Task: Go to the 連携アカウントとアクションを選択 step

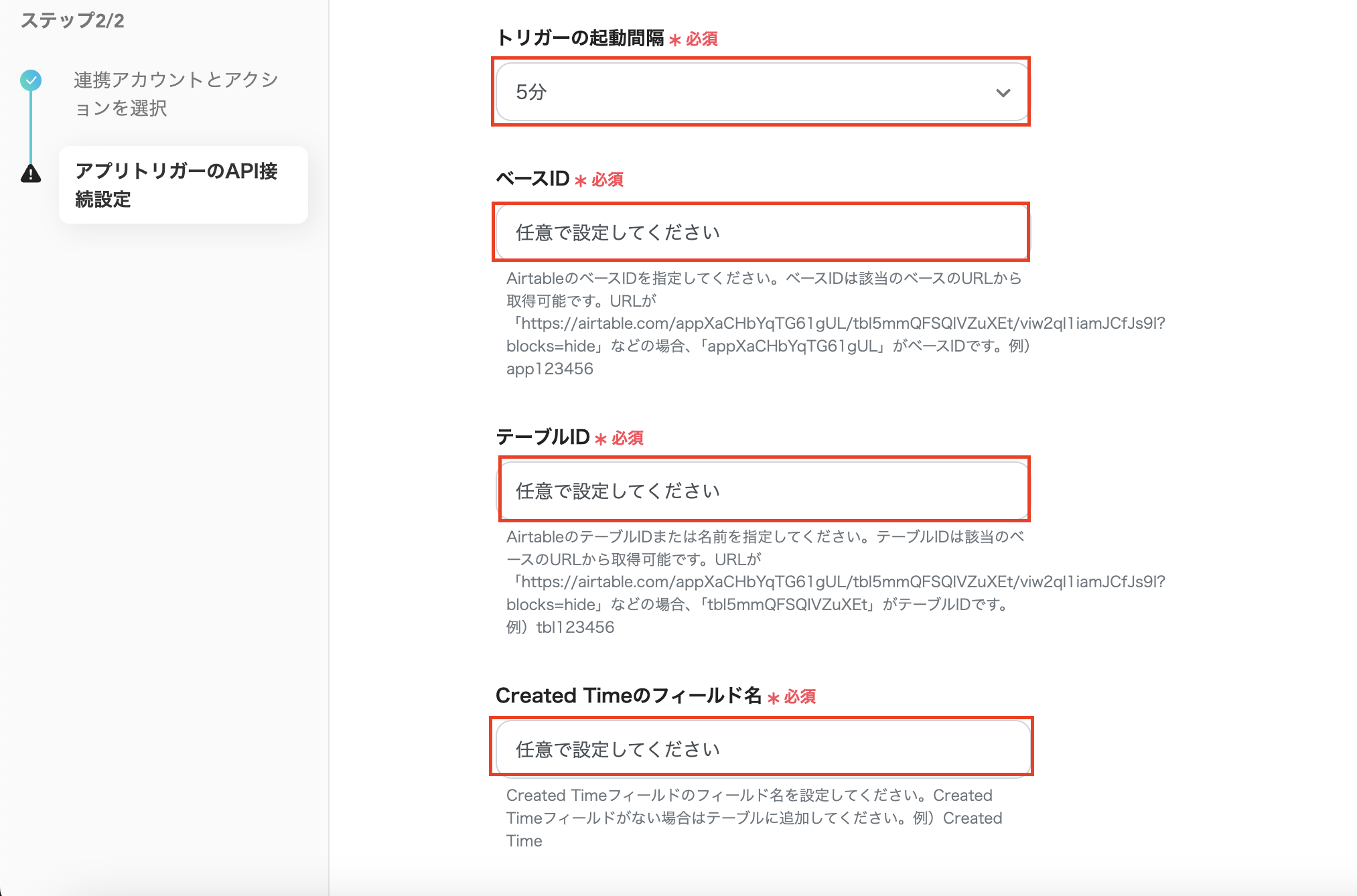Action: pos(175,94)
